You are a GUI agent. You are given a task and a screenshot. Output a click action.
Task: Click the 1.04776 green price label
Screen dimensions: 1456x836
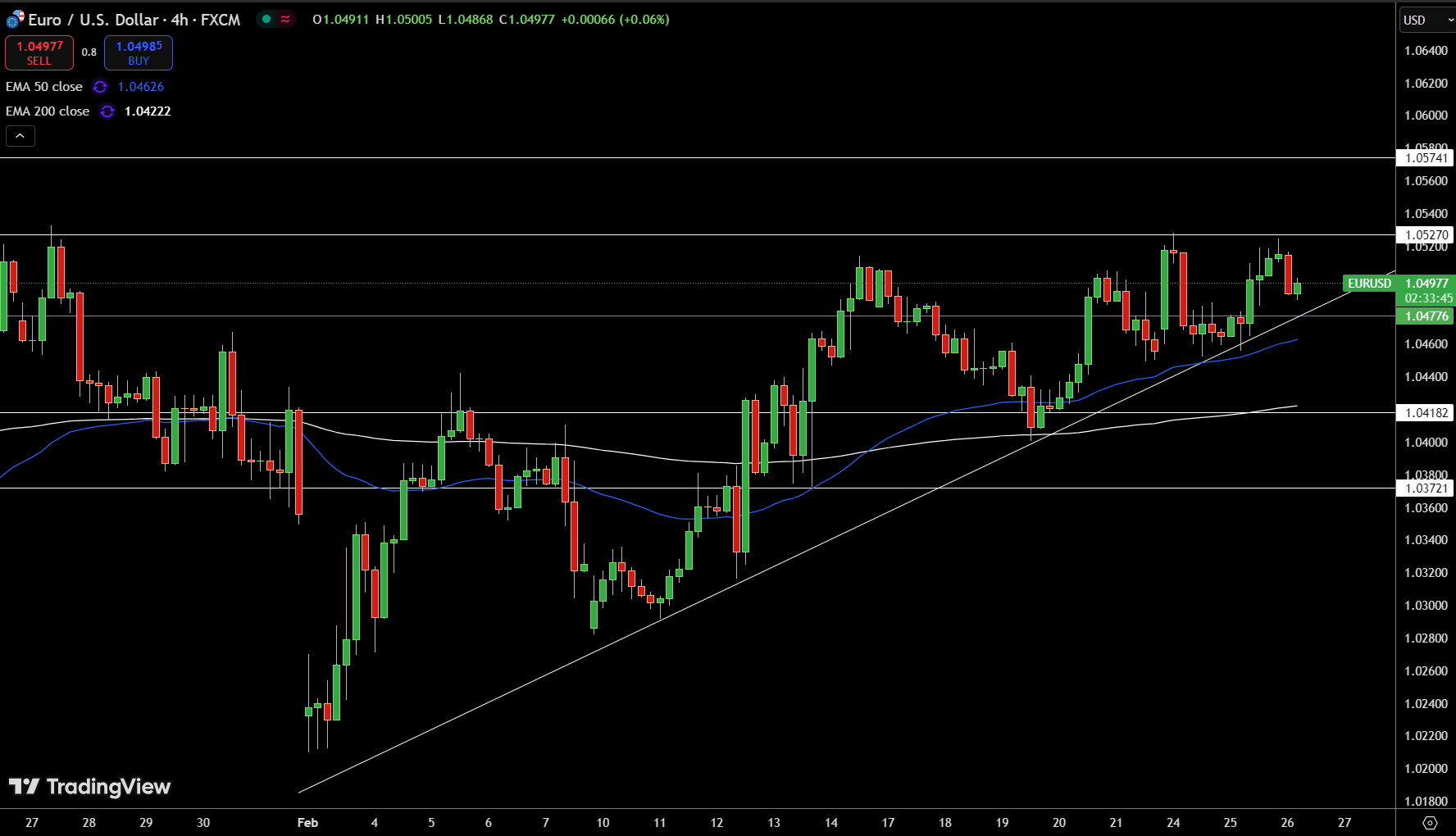pos(1426,316)
